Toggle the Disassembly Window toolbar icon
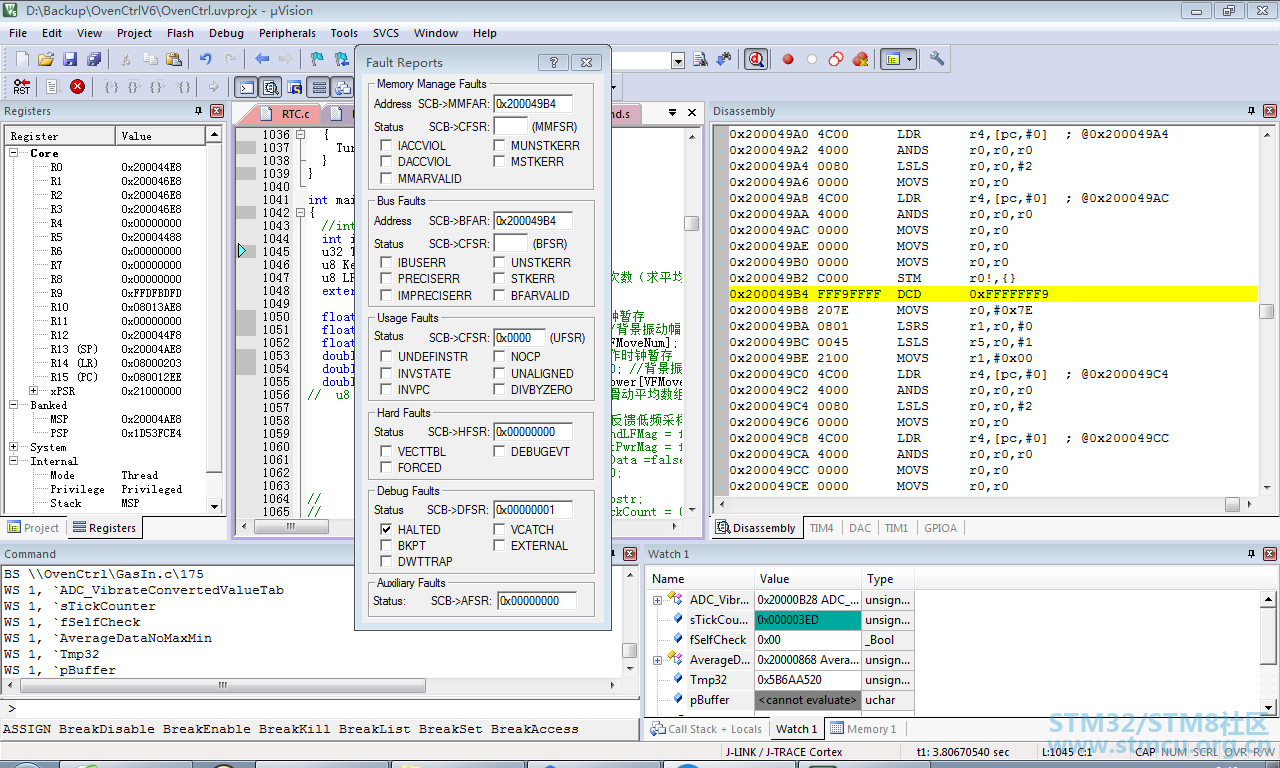 pyautogui.click(x=270, y=87)
